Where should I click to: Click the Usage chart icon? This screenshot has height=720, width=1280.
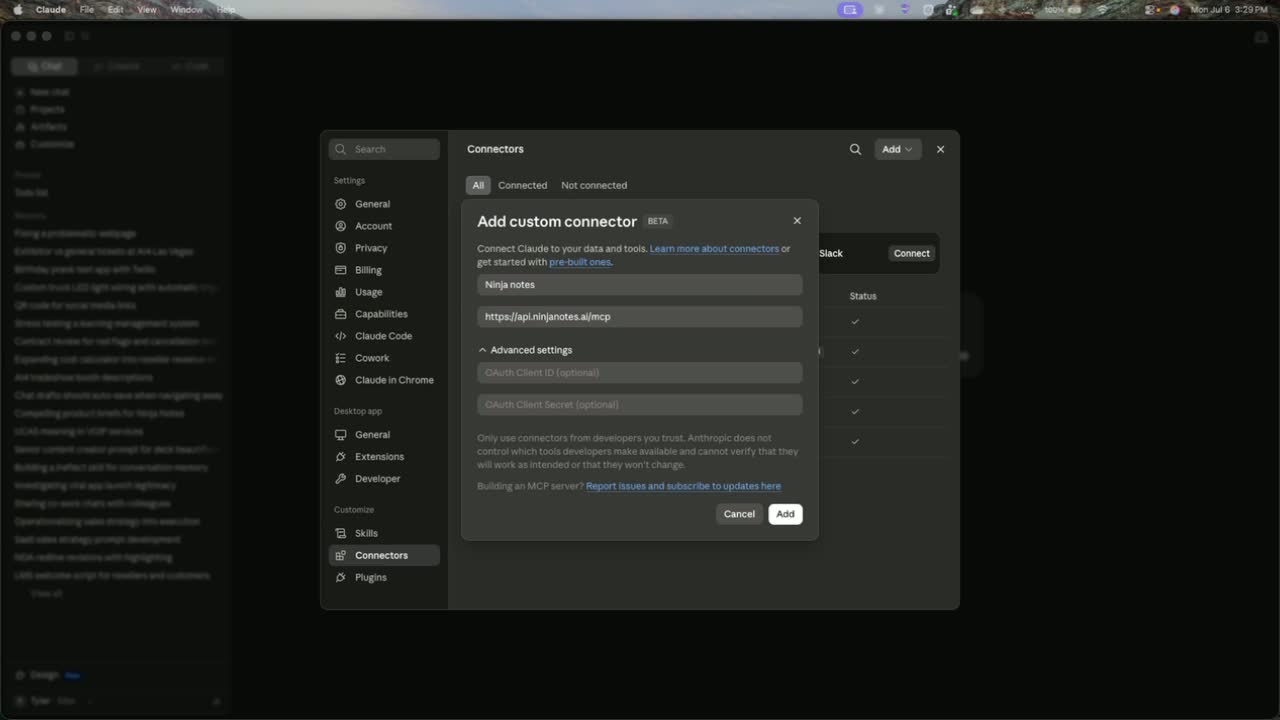(341, 292)
